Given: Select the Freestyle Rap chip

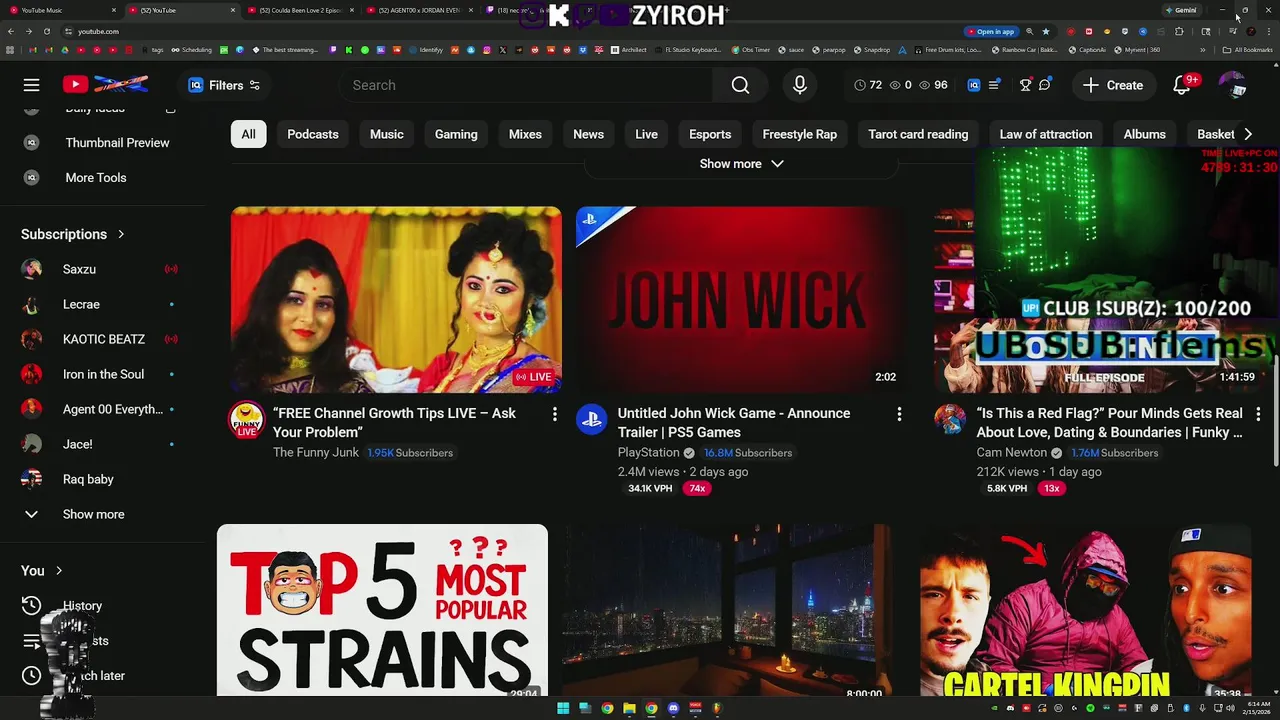Looking at the screenshot, I should 800,134.
